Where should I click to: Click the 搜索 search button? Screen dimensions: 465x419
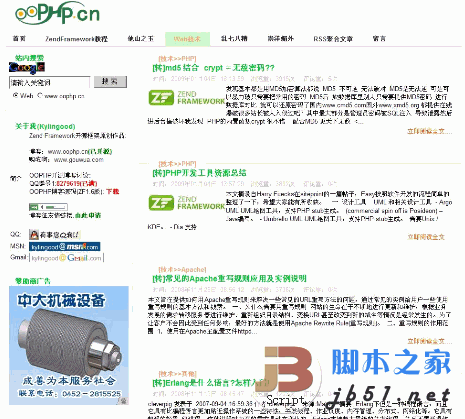coord(110,82)
